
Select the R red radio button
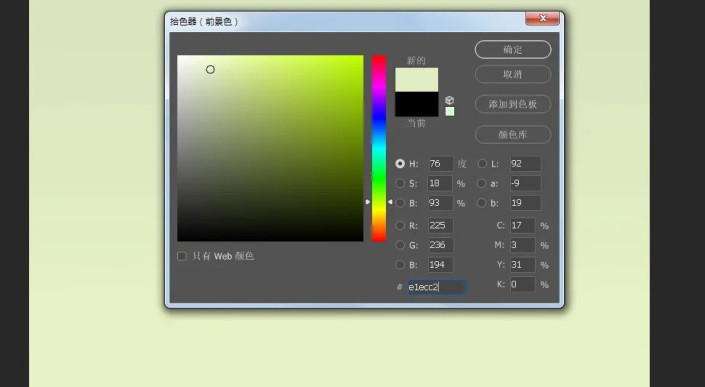(x=400, y=225)
